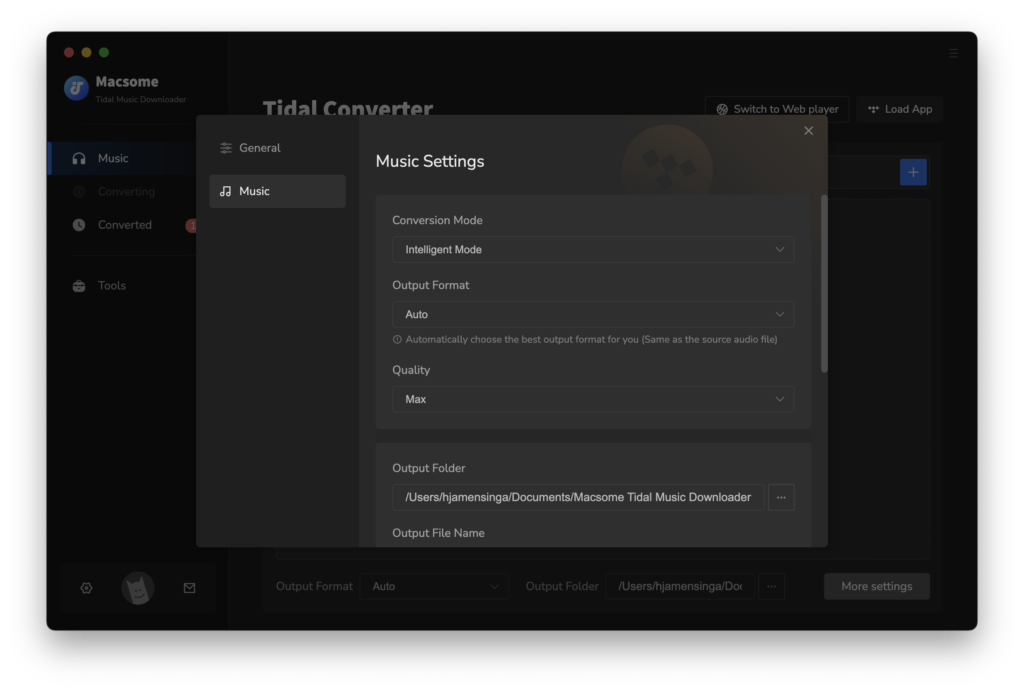This screenshot has height=692, width=1024.
Task: Open the hamburger menu at top right
Action: pyautogui.click(x=953, y=53)
